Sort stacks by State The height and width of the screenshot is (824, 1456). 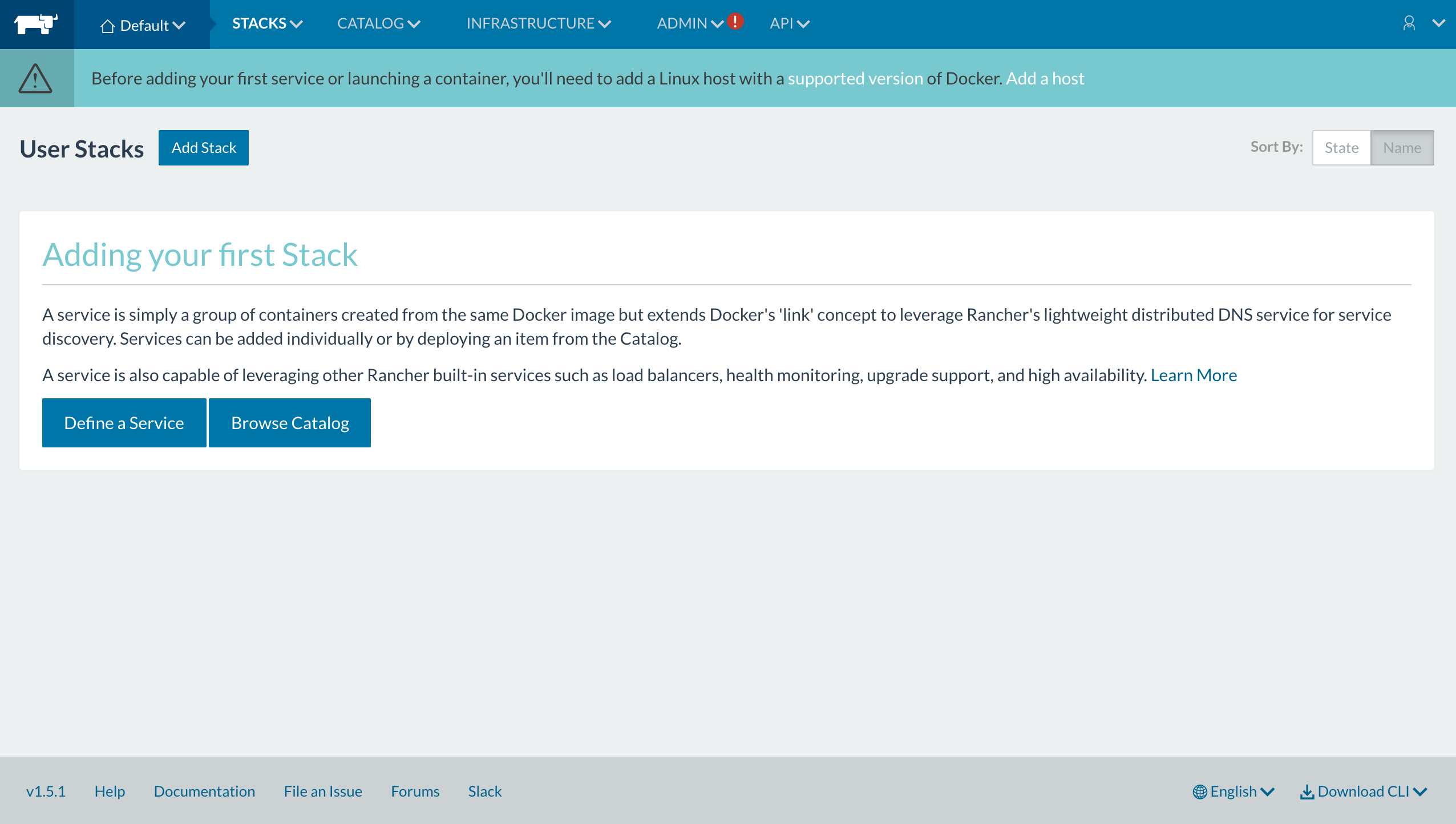click(x=1341, y=148)
